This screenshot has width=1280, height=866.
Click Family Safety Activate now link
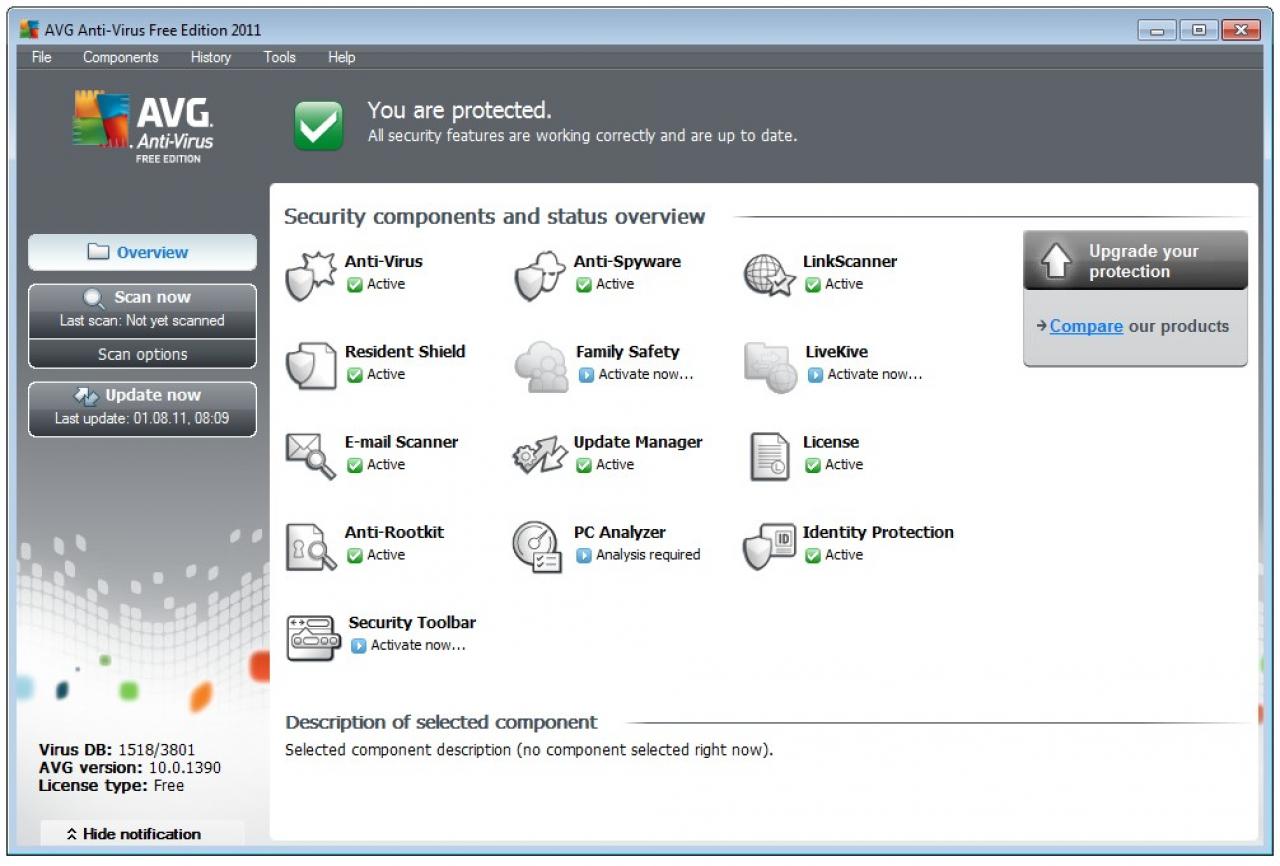tap(646, 375)
